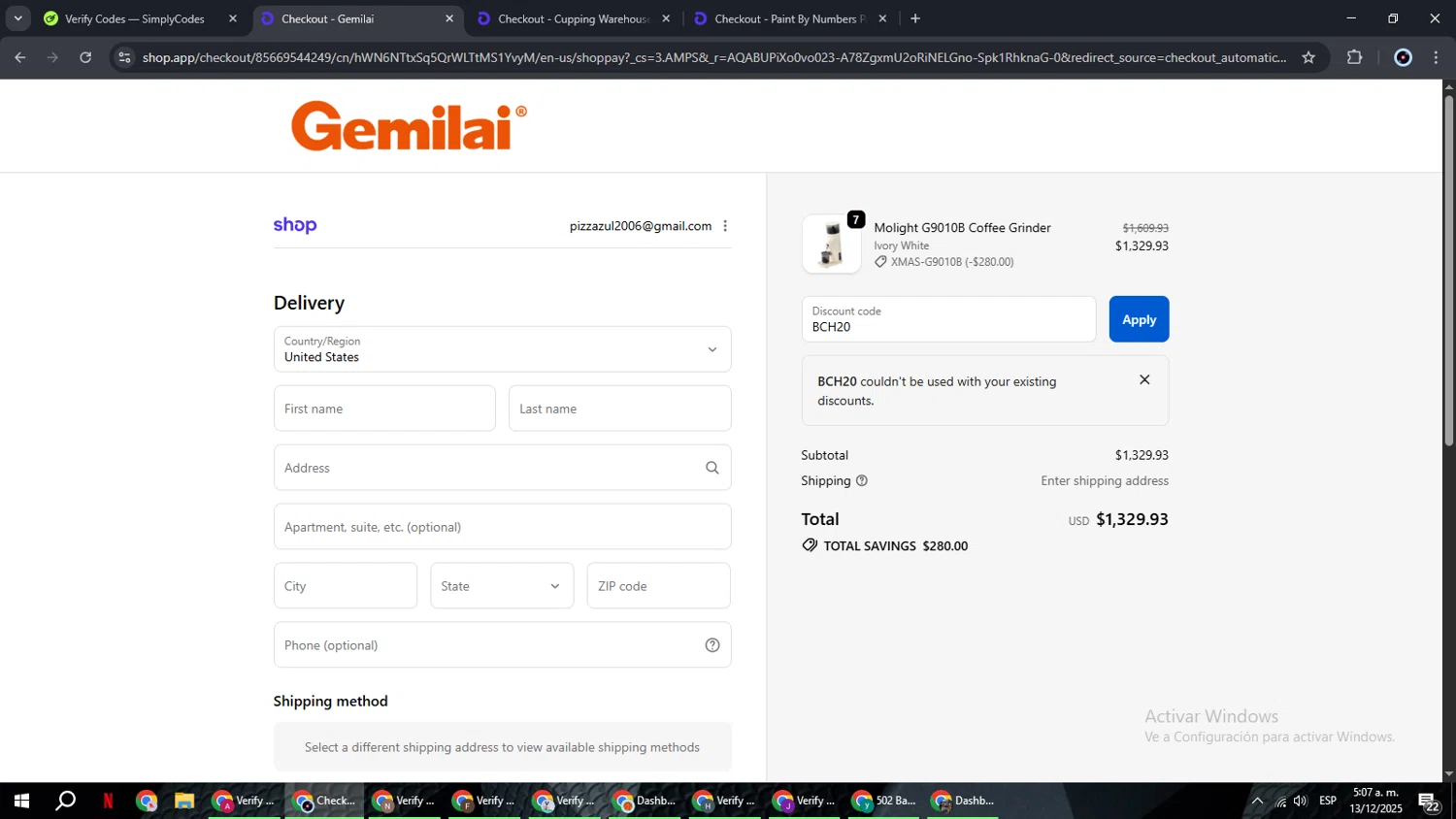Image resolution: width=1456 pixels, height=819 pixels.
Task: Click the pizzazul2006@gmail.com email text
Action: 641,226
